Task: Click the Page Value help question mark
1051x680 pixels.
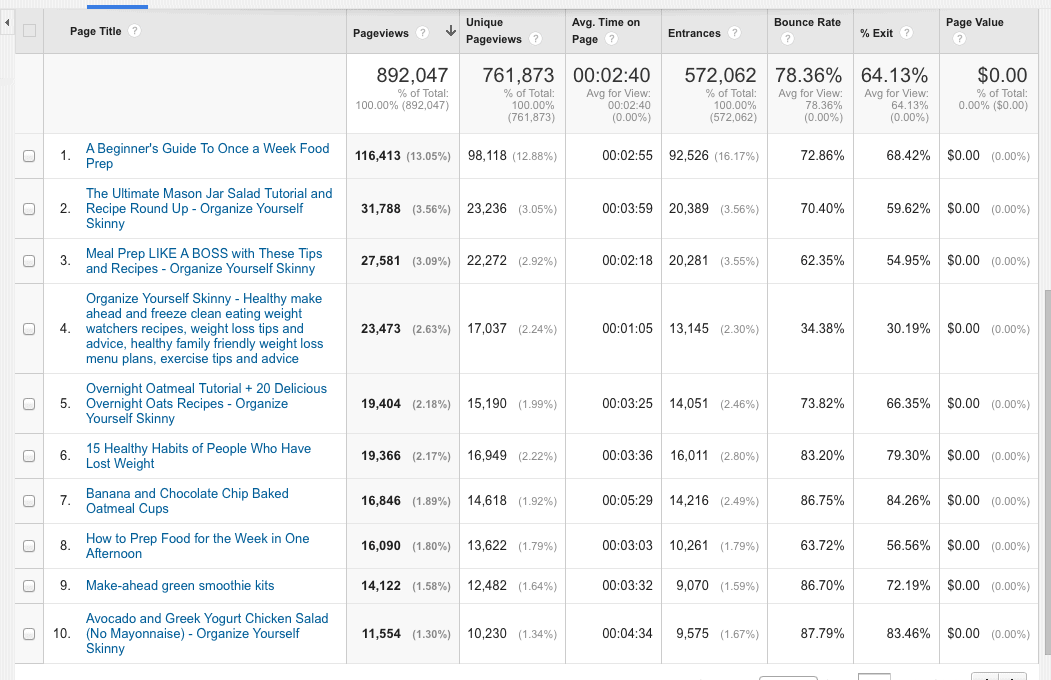Action: [x=959, y=39]
